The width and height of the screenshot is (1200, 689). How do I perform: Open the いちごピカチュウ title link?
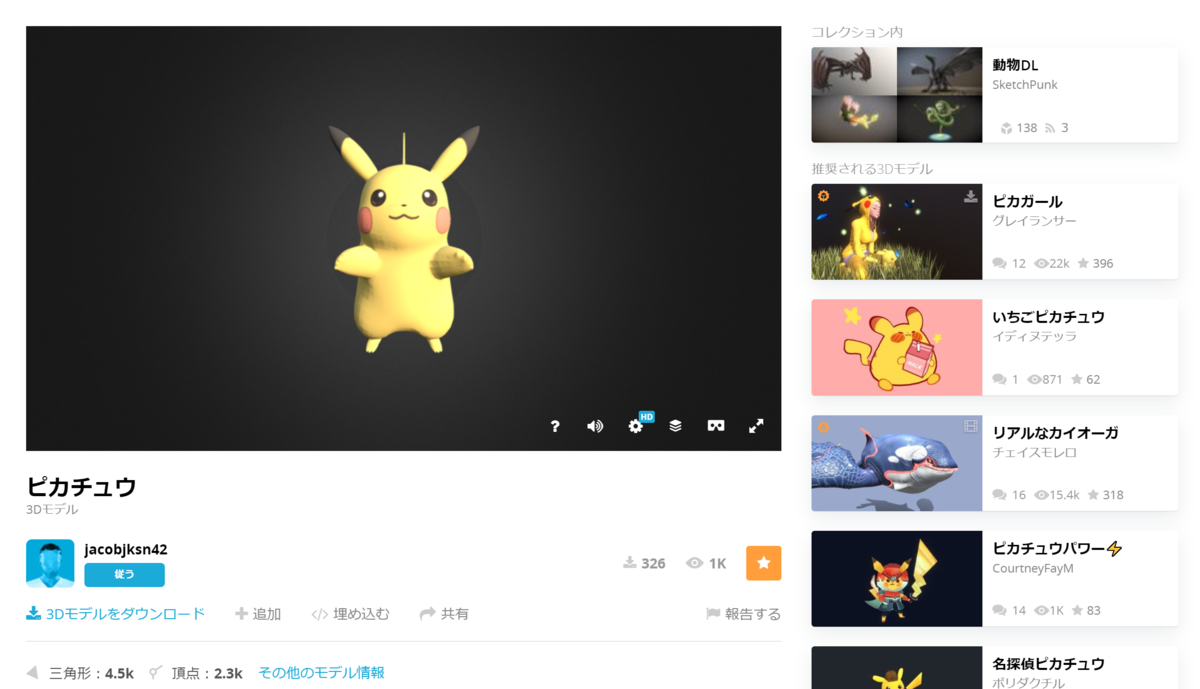pos(1048,317)
